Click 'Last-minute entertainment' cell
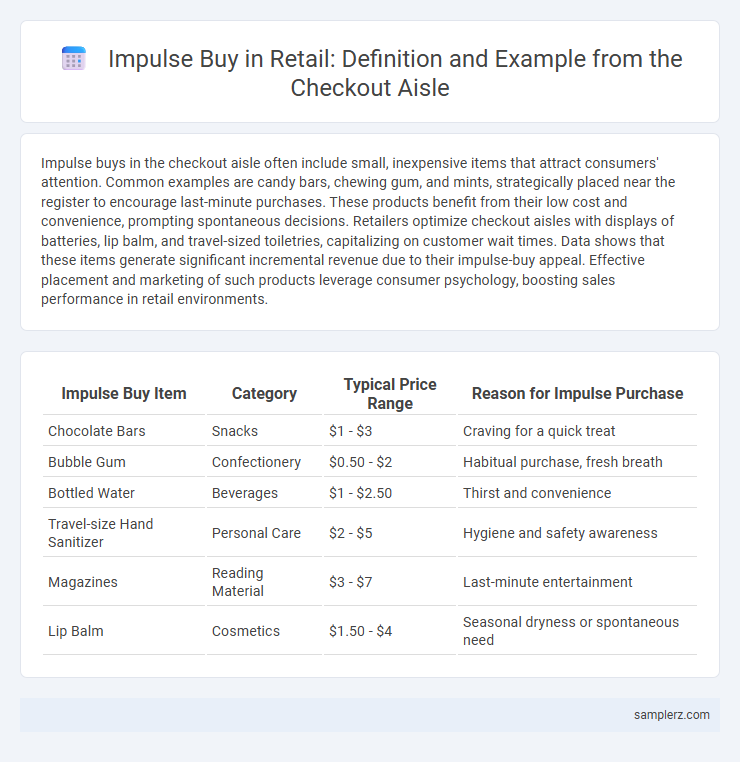This screenshot has width=740, height=762. (577, 582)
